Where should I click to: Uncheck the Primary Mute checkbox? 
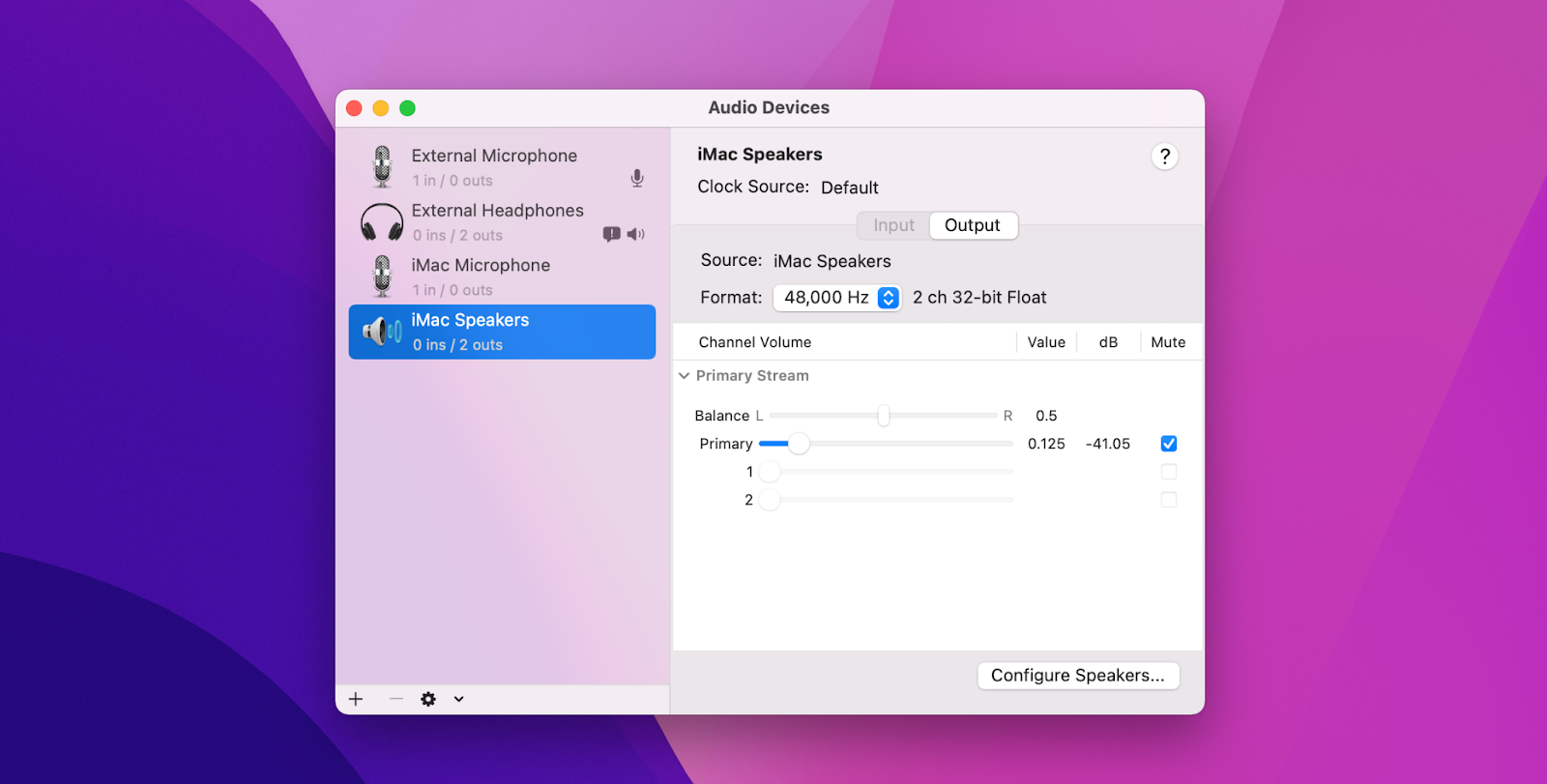[x=1169, y=444]
